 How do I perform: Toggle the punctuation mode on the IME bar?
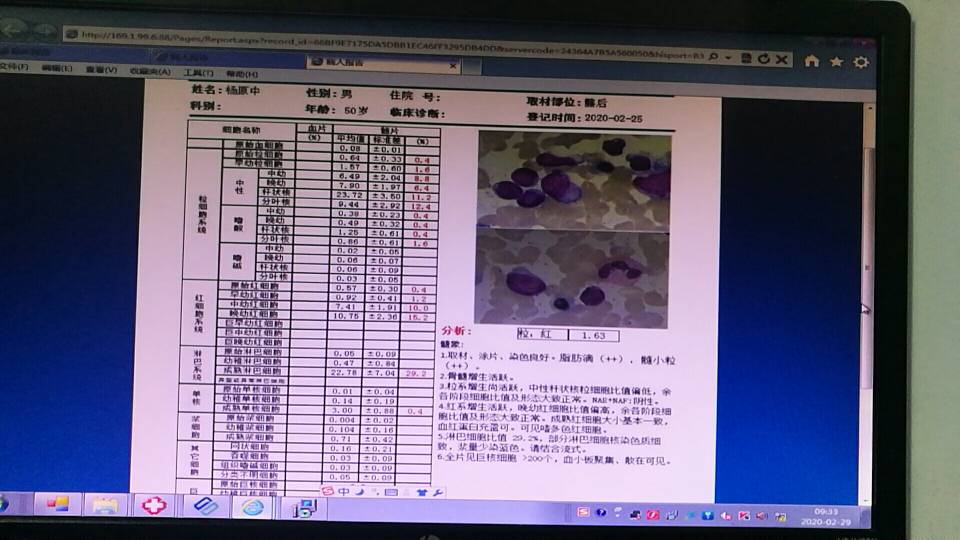374,491
